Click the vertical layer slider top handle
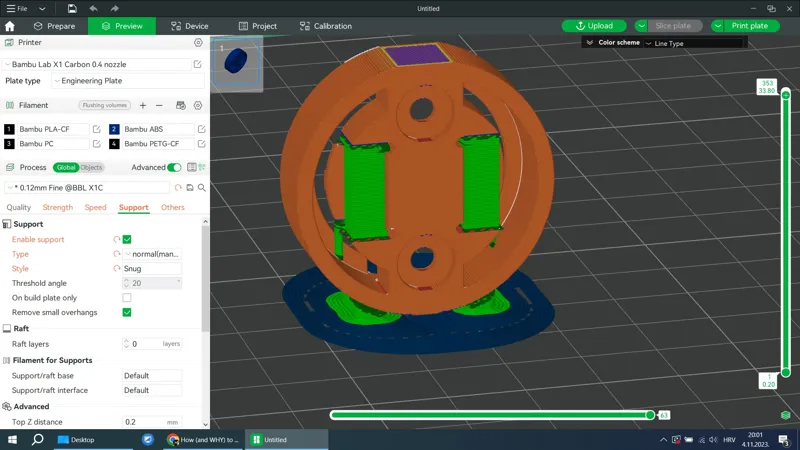800x450 pixels. 786,95
